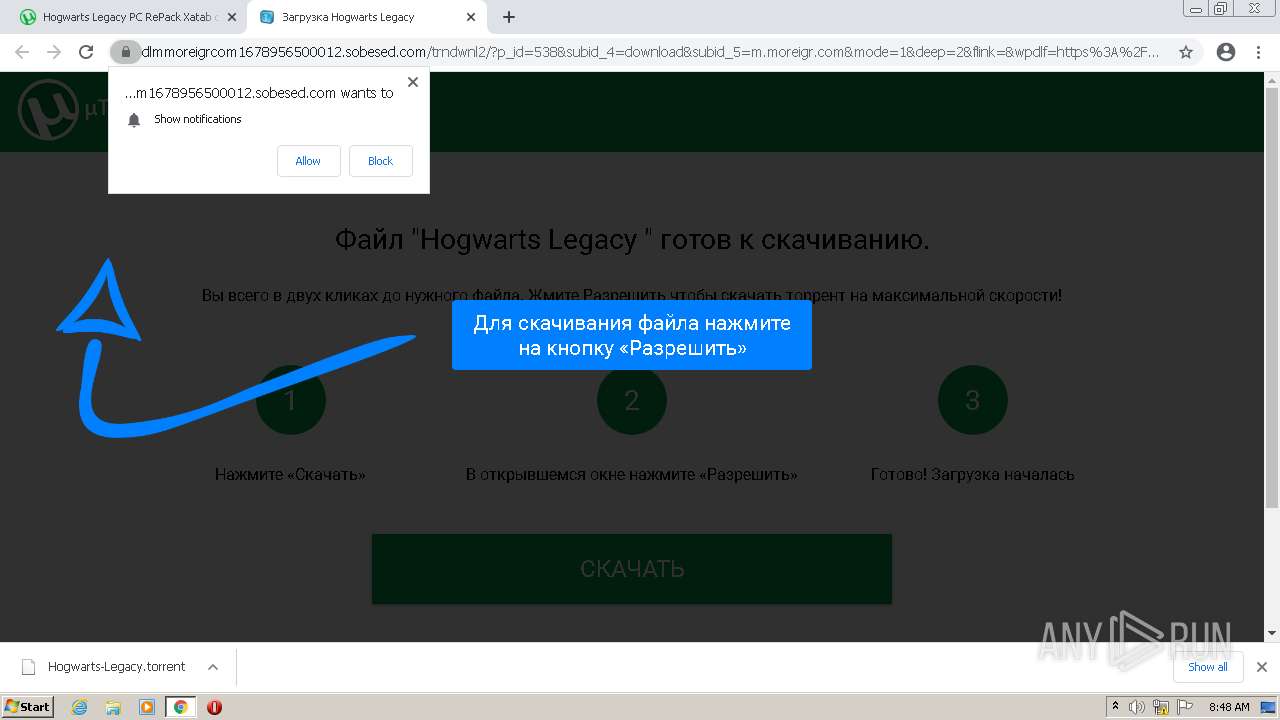Click the network tray icon
The height and width of the screenshot is (720, 1280).
click(1161, 707)
